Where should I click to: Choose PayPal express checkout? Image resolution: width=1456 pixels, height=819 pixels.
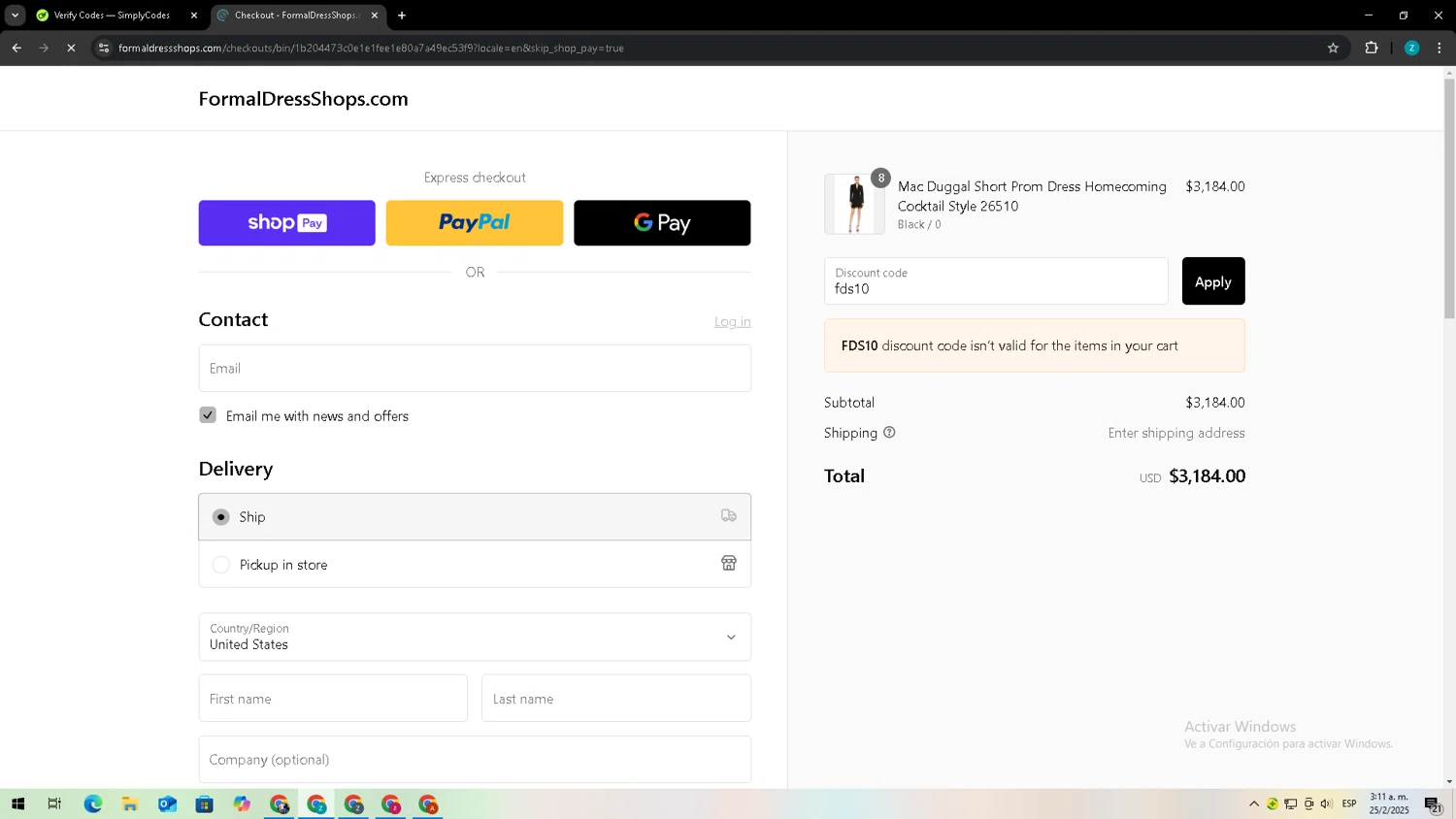coord(475,222)
